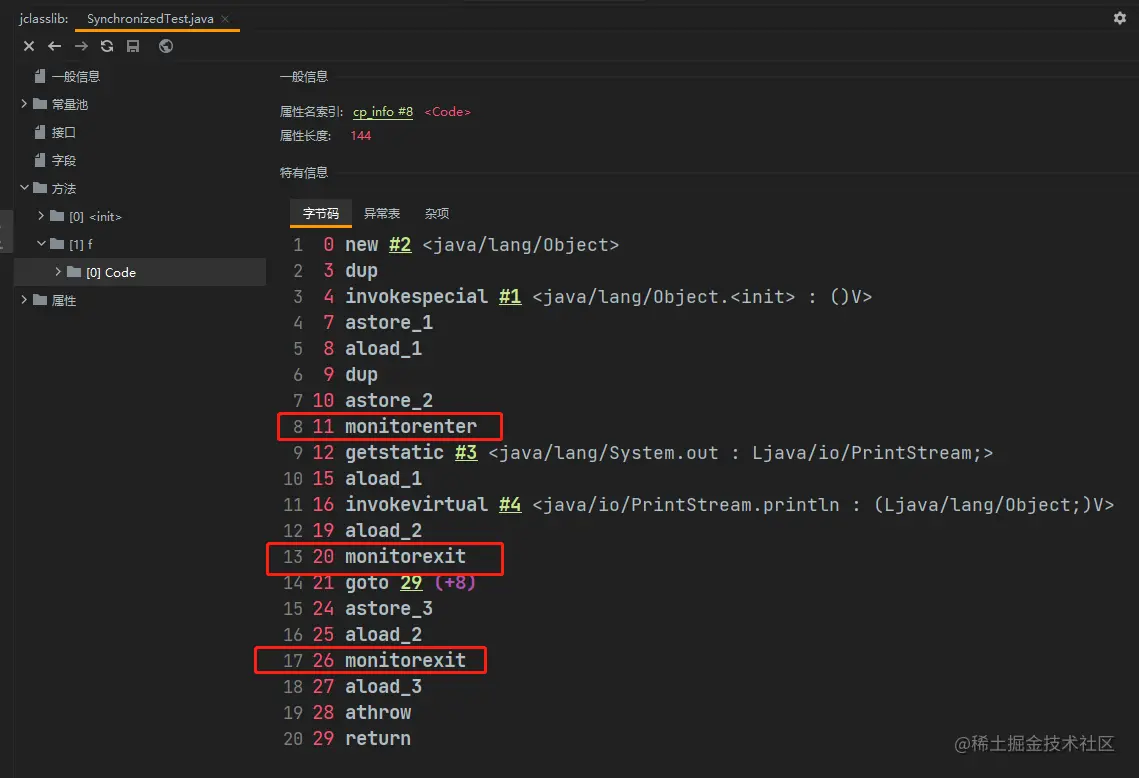
Task: Click the back arrow toolbar icon
Action: pos(55,46)
